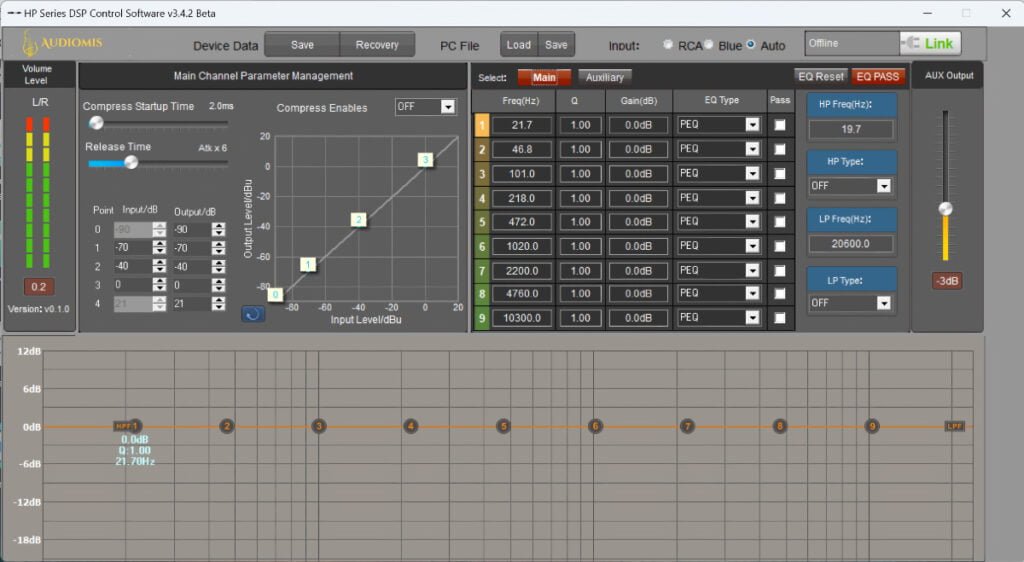Click the green Link connection icon button
The width and height of the screenshot is (1024, 562).
(930, 44)
